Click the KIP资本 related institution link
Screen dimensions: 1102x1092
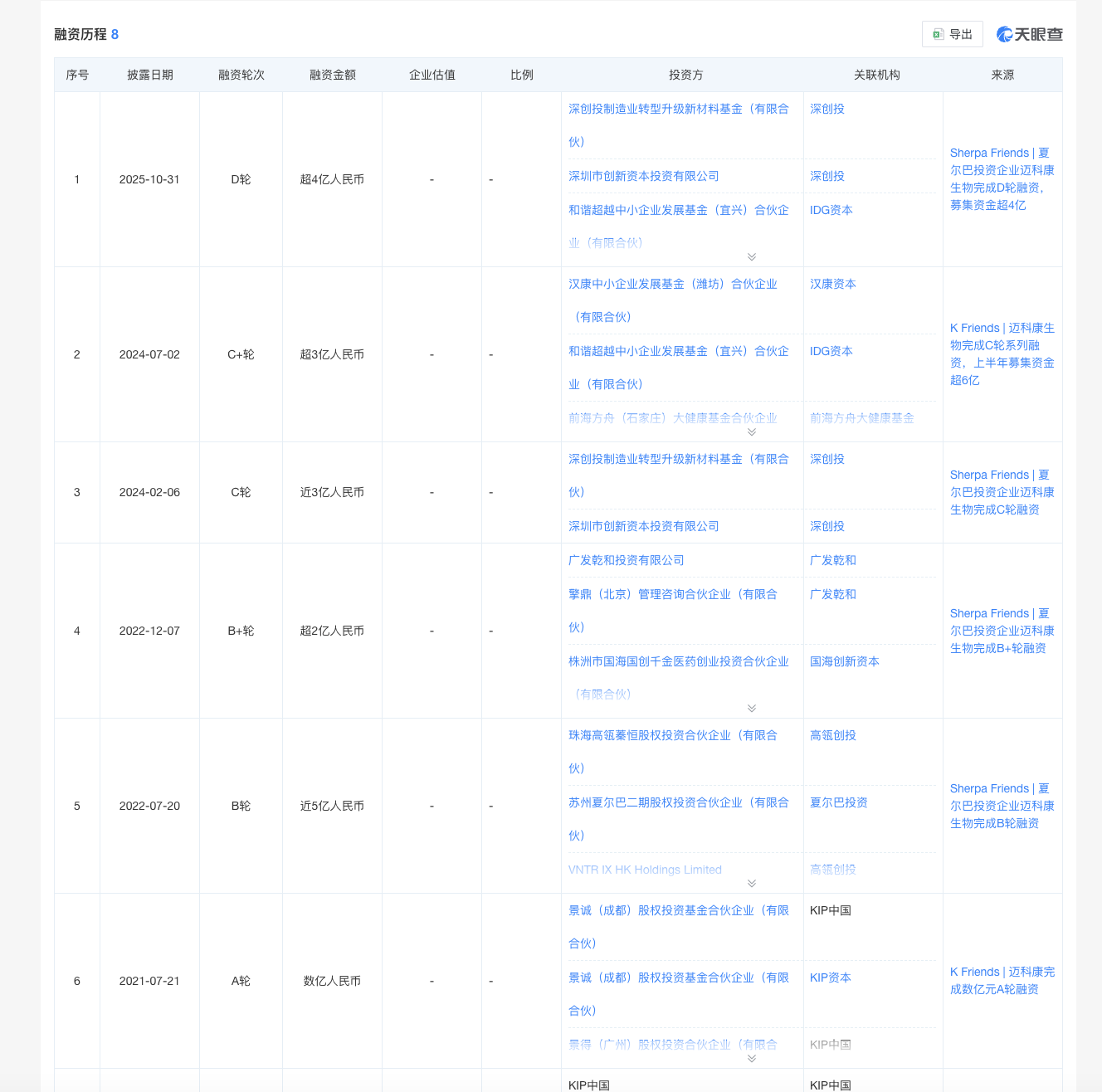pos(830,977)
